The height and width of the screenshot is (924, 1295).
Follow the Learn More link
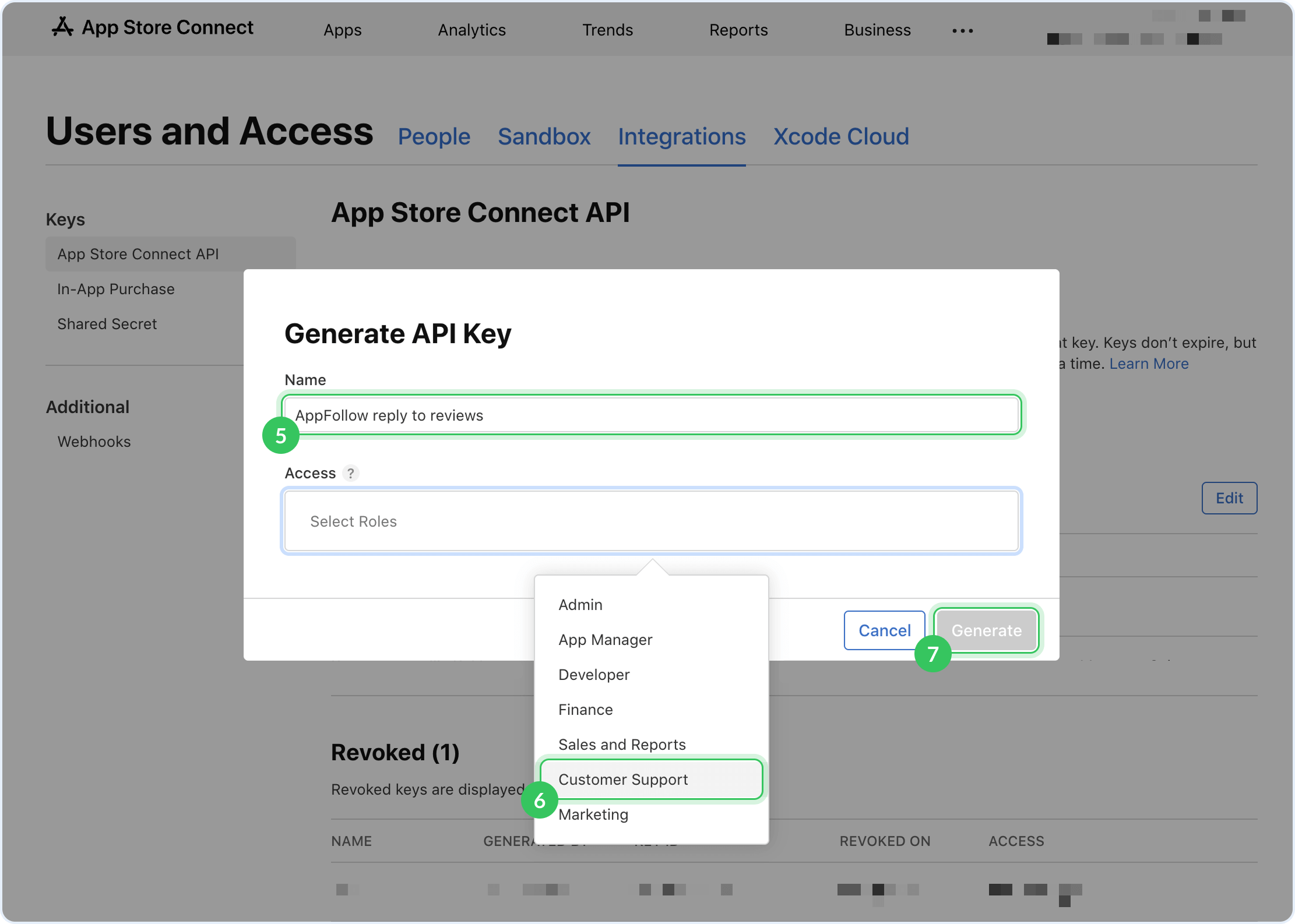tap(1149, 363)
